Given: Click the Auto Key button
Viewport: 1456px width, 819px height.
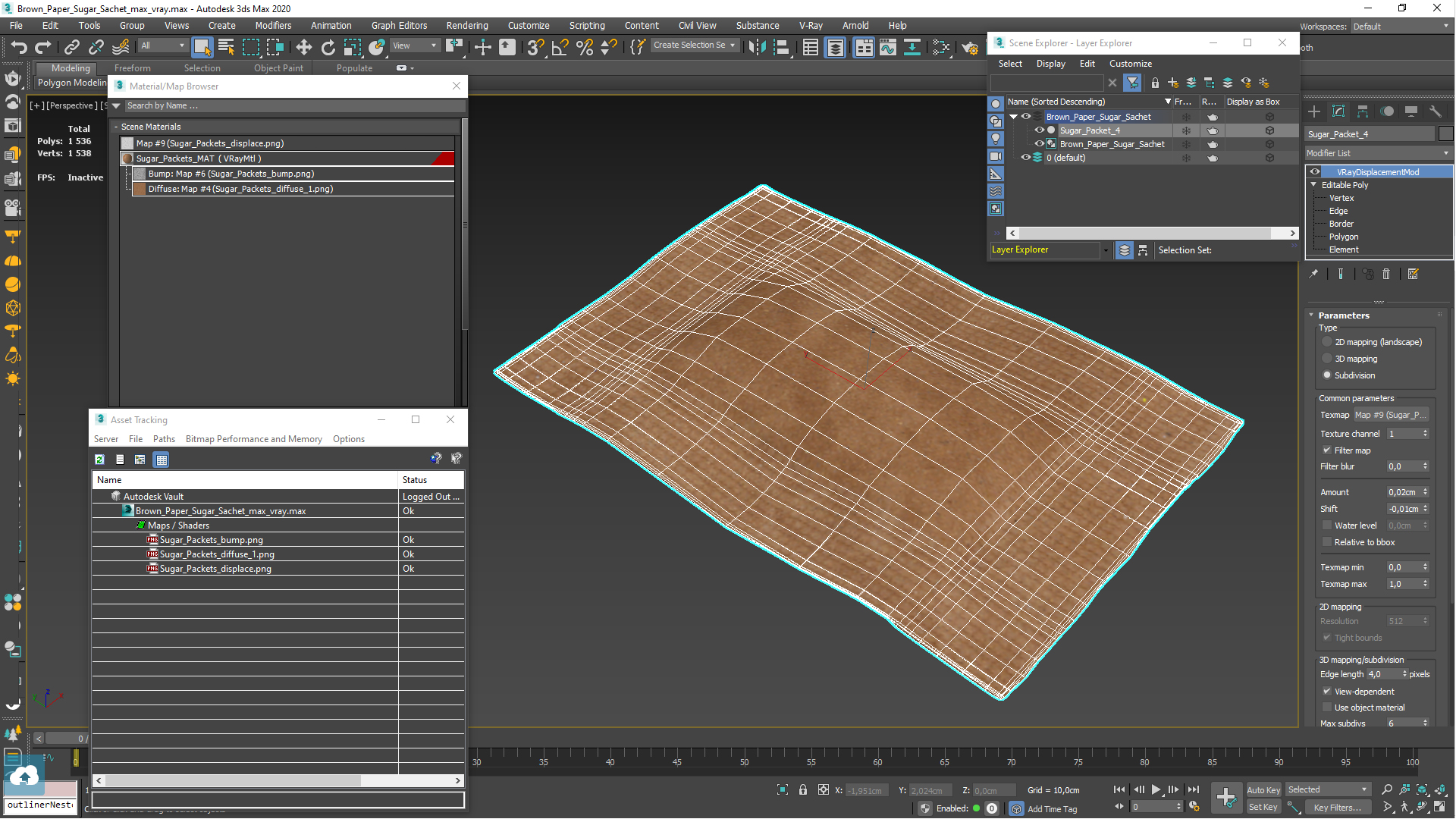Looking at the screenshot, I should pyautogui.click(x=1263, y=790).
